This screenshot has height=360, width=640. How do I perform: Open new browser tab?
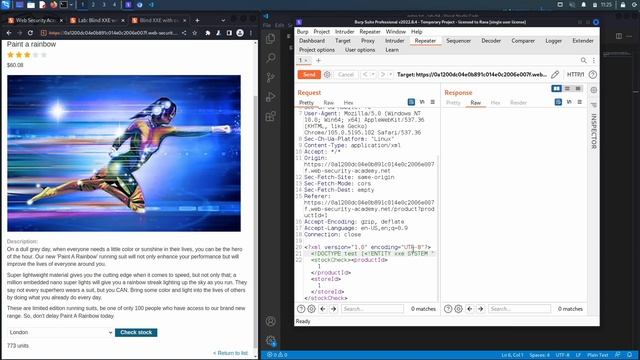click(x=197, y=20)
